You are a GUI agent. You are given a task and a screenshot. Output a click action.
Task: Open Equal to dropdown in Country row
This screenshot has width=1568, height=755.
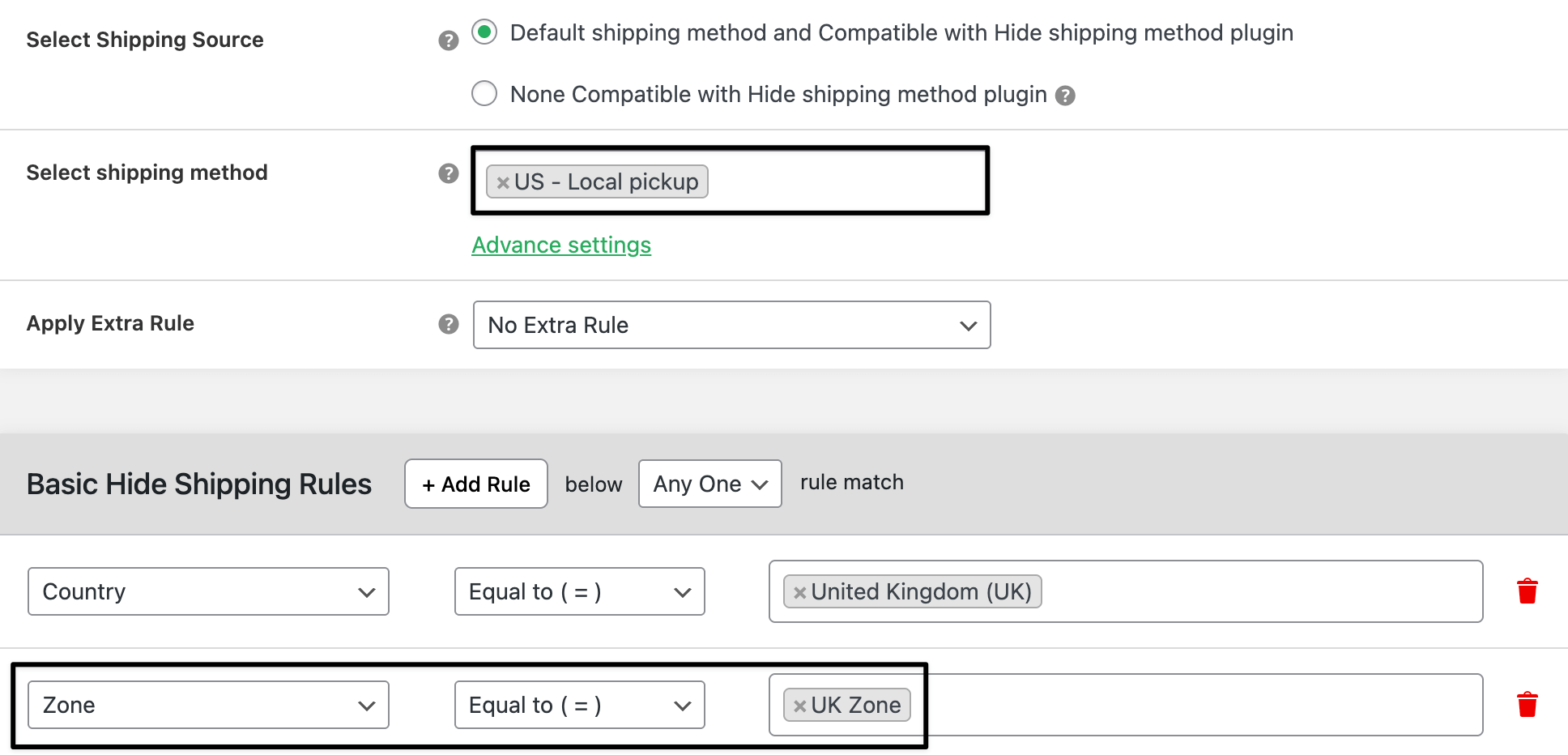pos(579,591)
